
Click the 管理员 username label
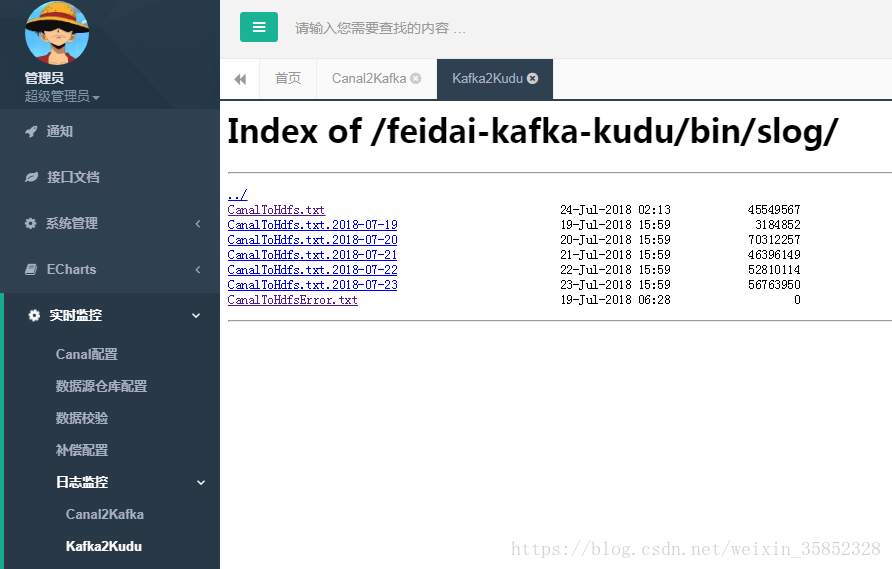pyautogui.click(x=44, y=78)
